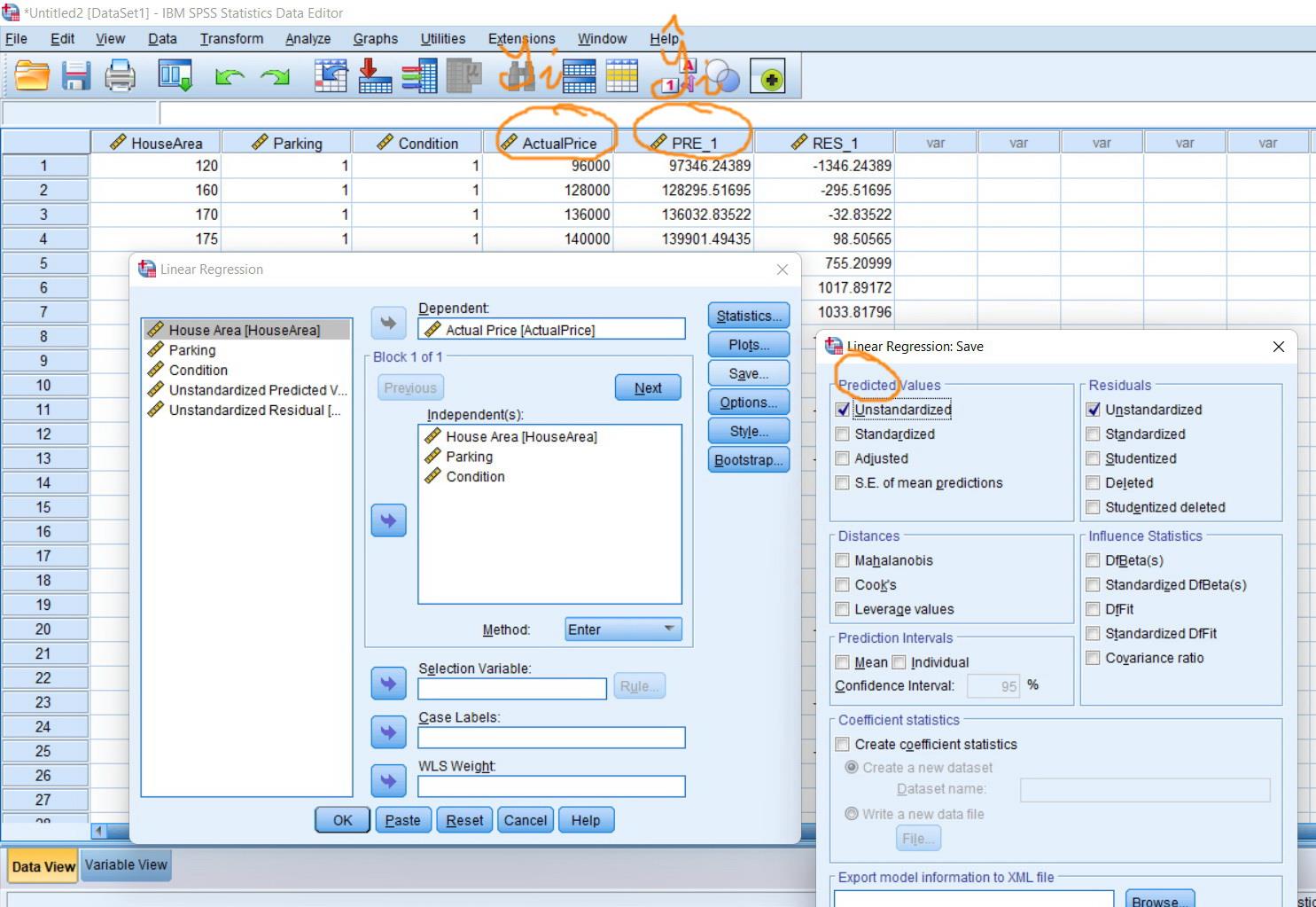The width and height of the screenshot is (1316, 907).
Task: Select the Recall Recently Used Dialogs icon
Action: click(x=175, y=76)
